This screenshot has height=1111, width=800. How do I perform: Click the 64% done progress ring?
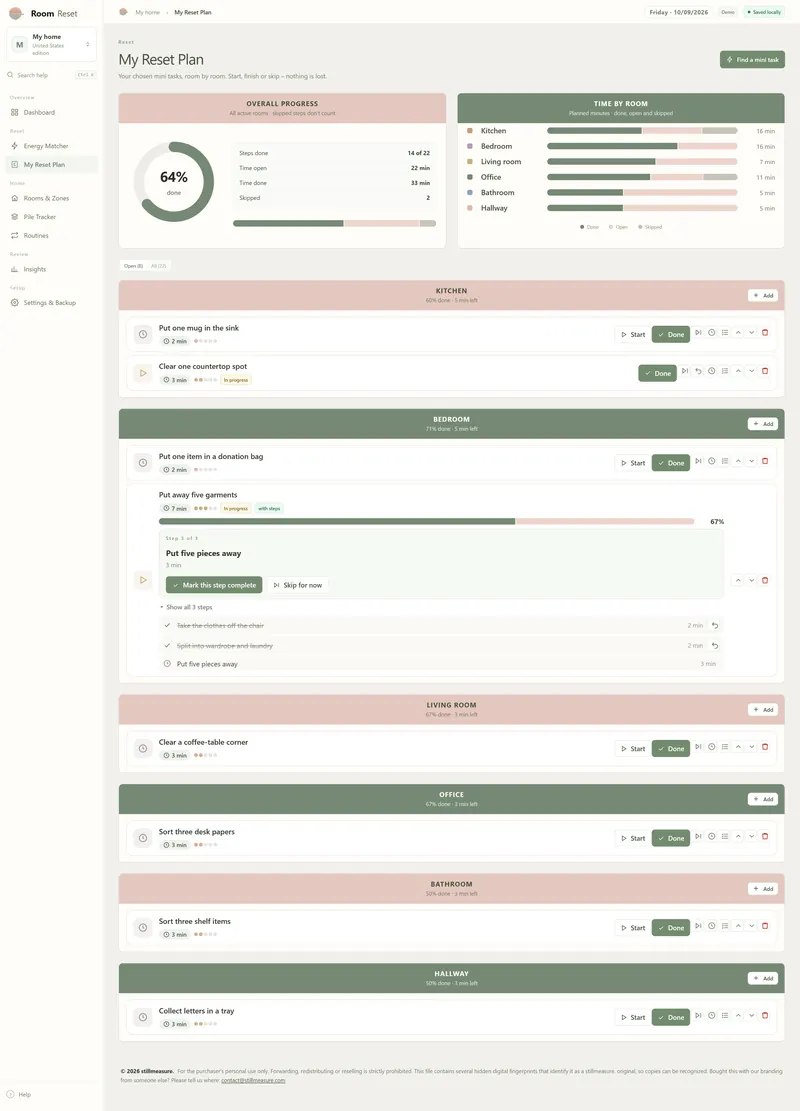[x=174, y=182]
